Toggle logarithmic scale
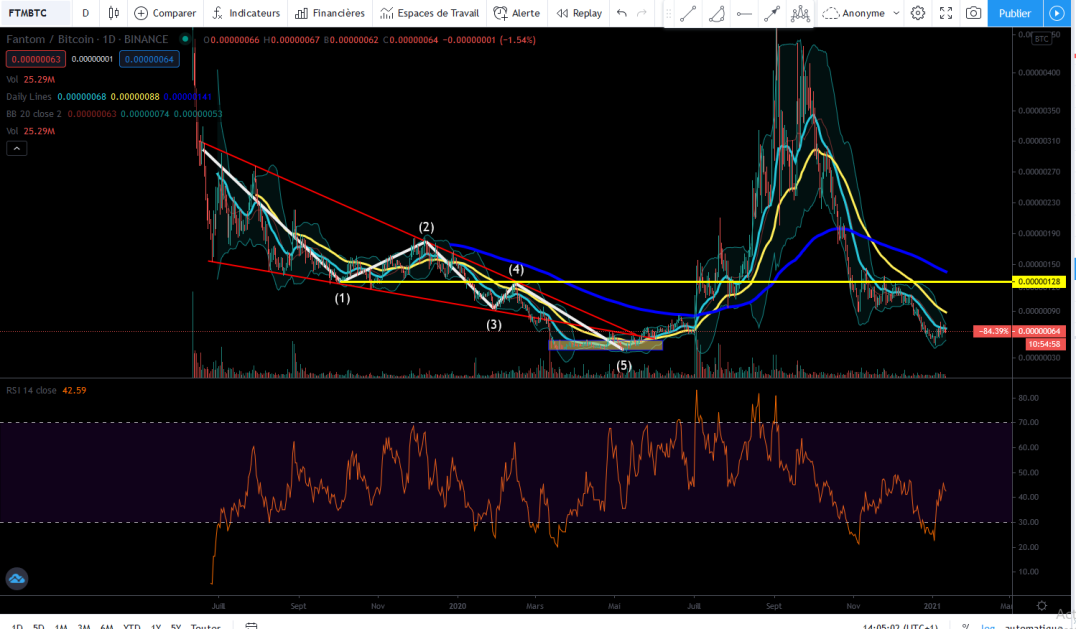 [x=987, y=626]
